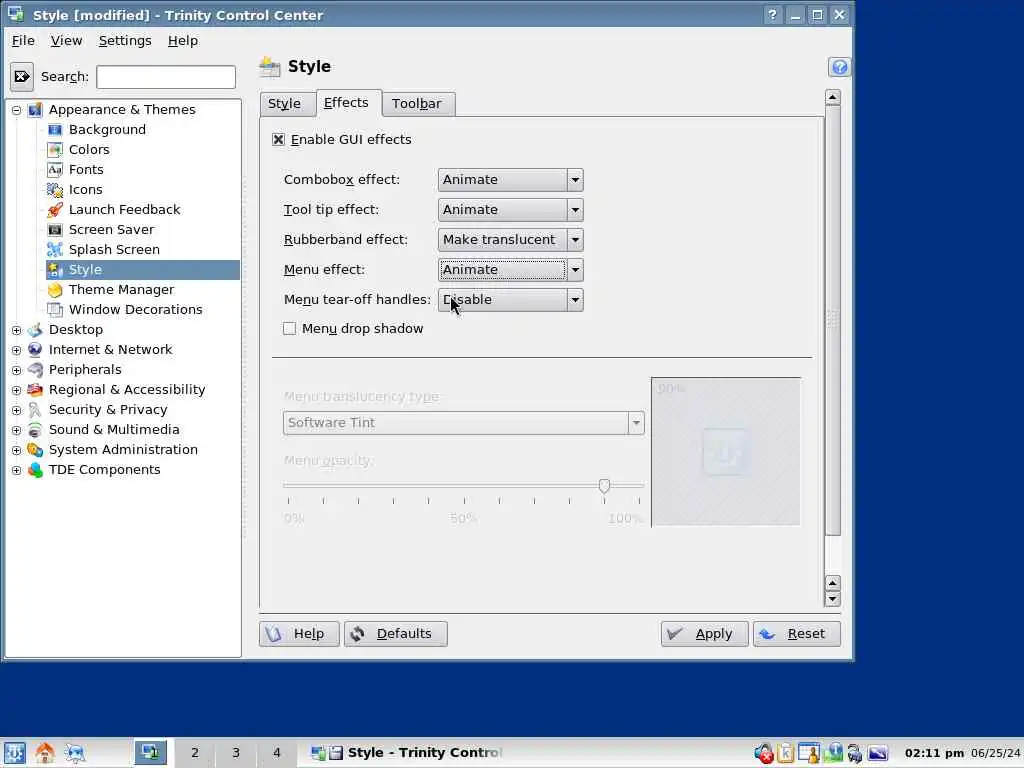The width and height of the screenshot is (1024, 768).
Task: Click the display icon at the tray's right end
Action: pos(878,753)
